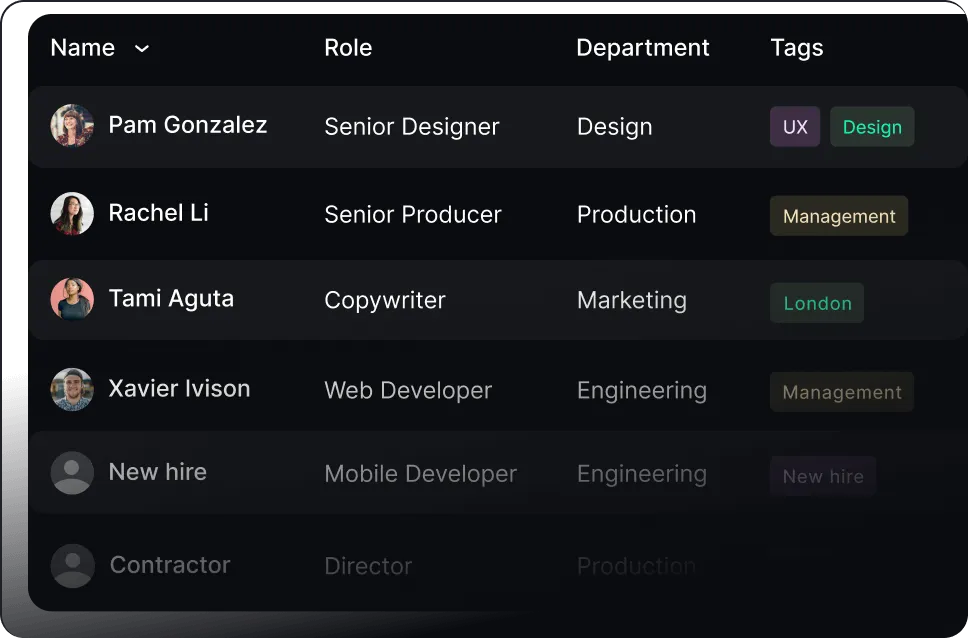Click the purple New hire tag

823,476
